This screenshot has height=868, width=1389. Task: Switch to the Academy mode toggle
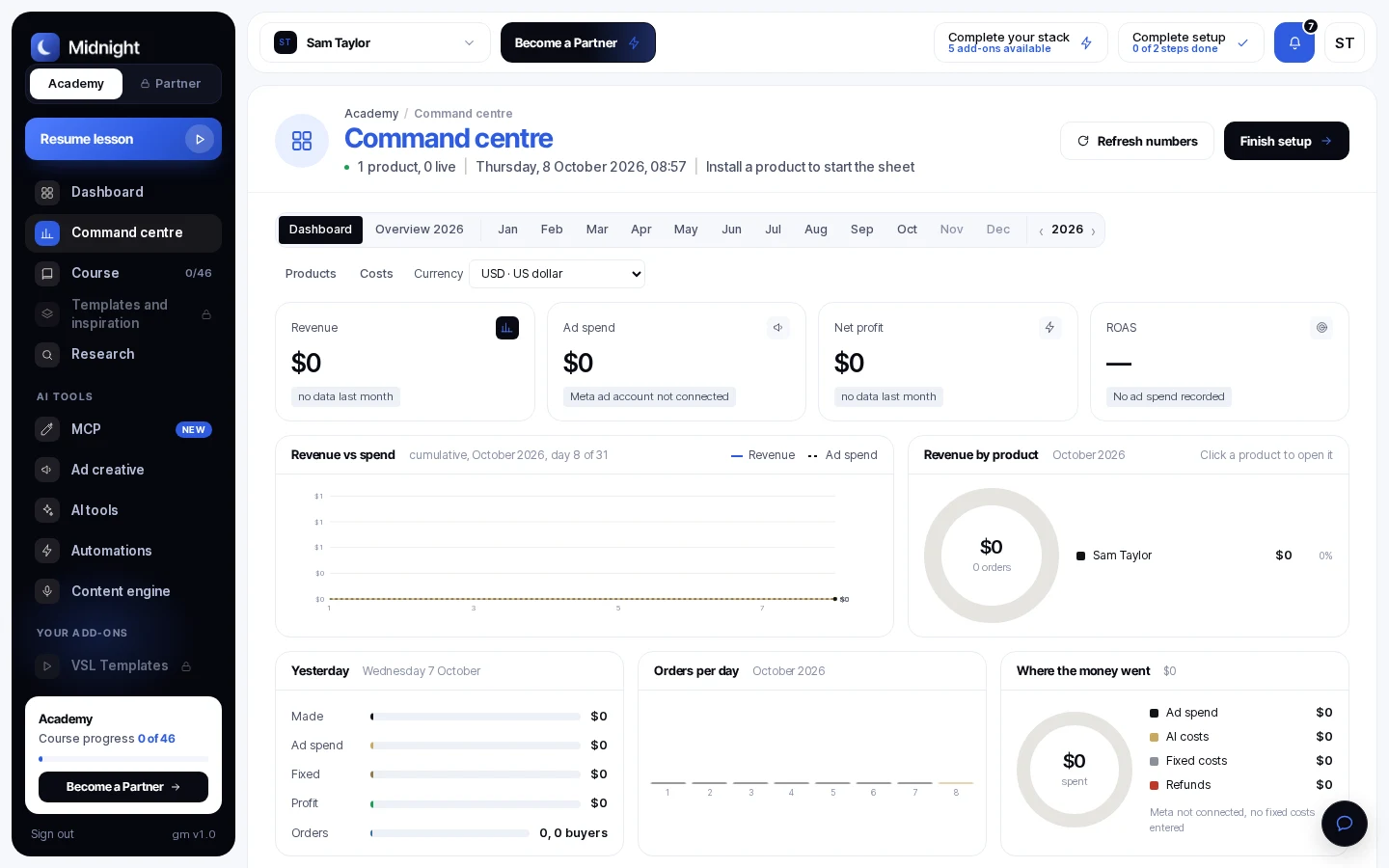[76, 84]
